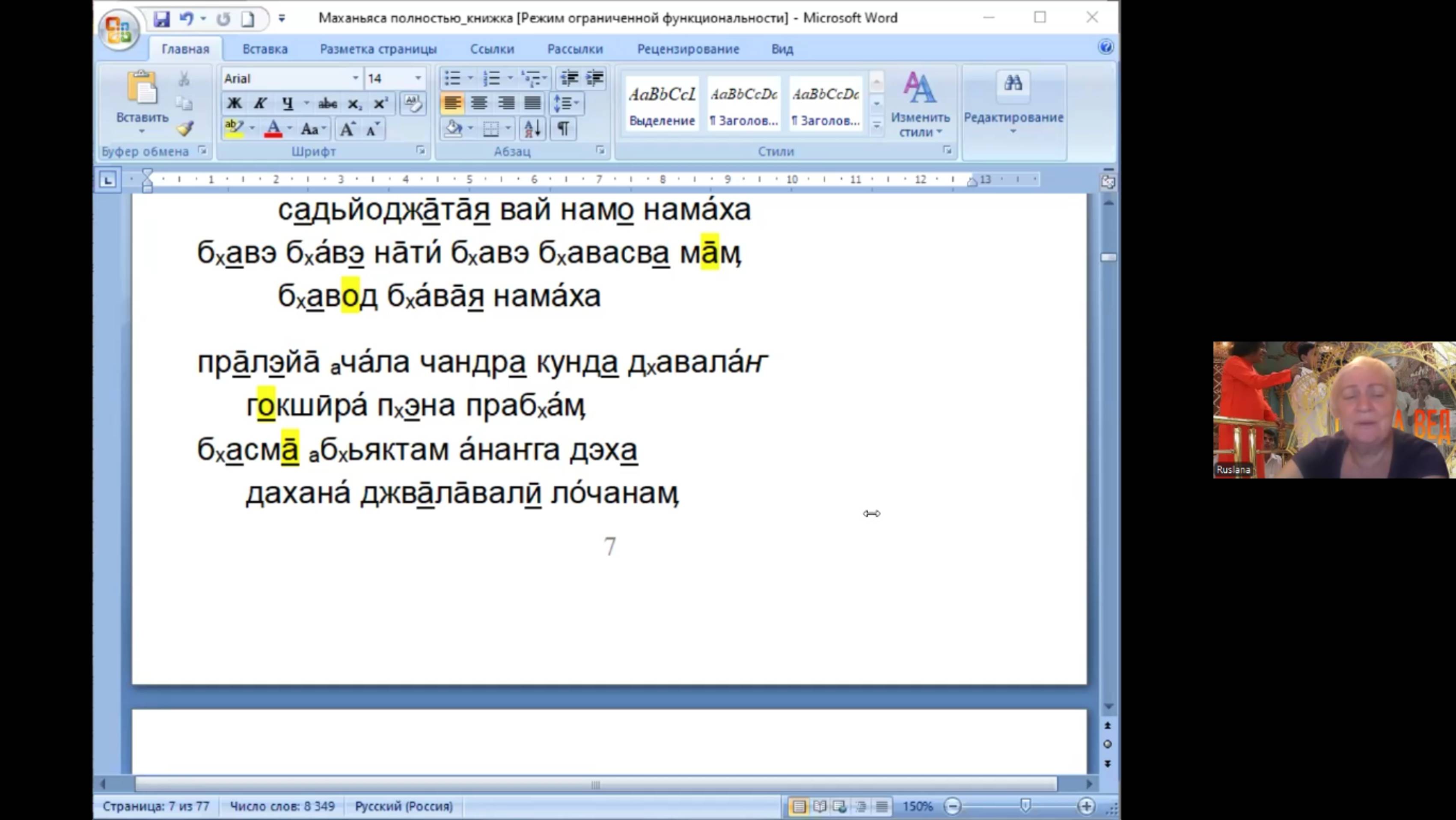Click the Save icon in quick access toolbar
Screen dimensions: 1456x820
(x=162, y=19)
